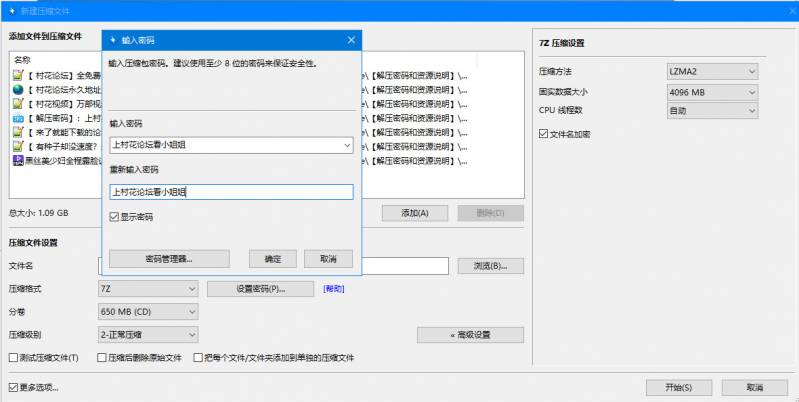Open 密码管理器
This screenshot has height=402, width=799.
tap(169, 258)
